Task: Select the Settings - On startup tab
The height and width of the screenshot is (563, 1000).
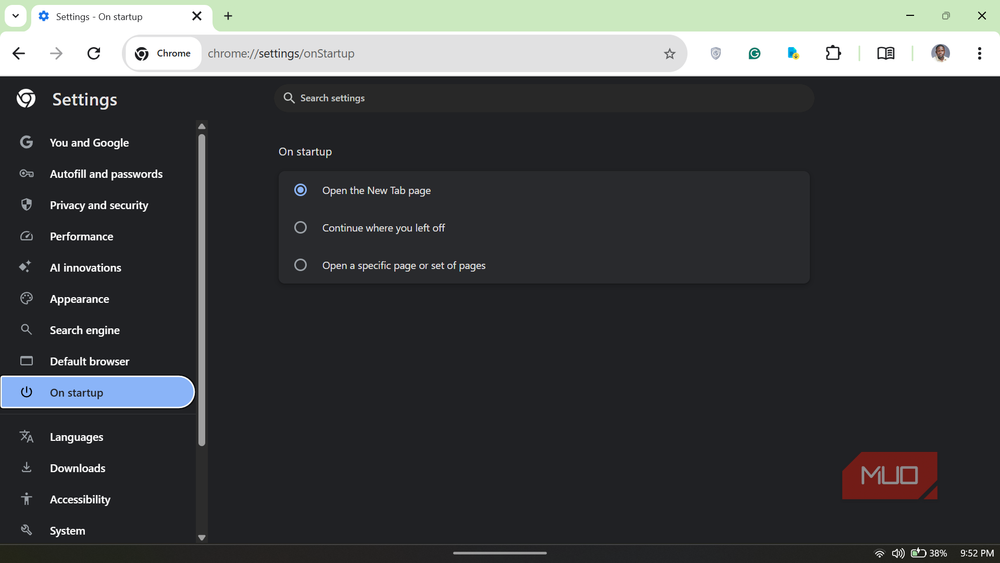Action: 121,17
